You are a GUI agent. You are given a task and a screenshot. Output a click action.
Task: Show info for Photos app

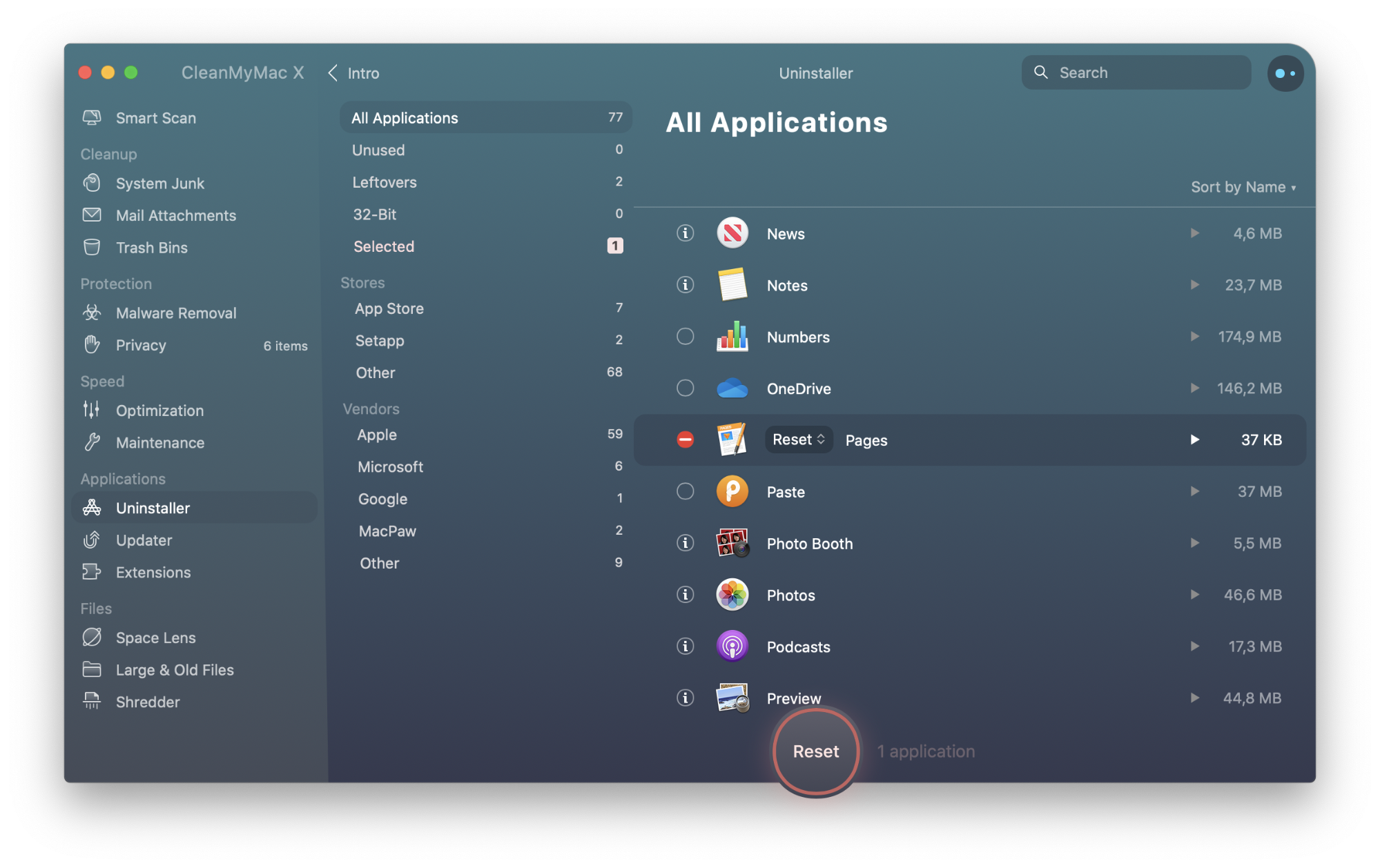pyautogui.click(x=685, y=595)
